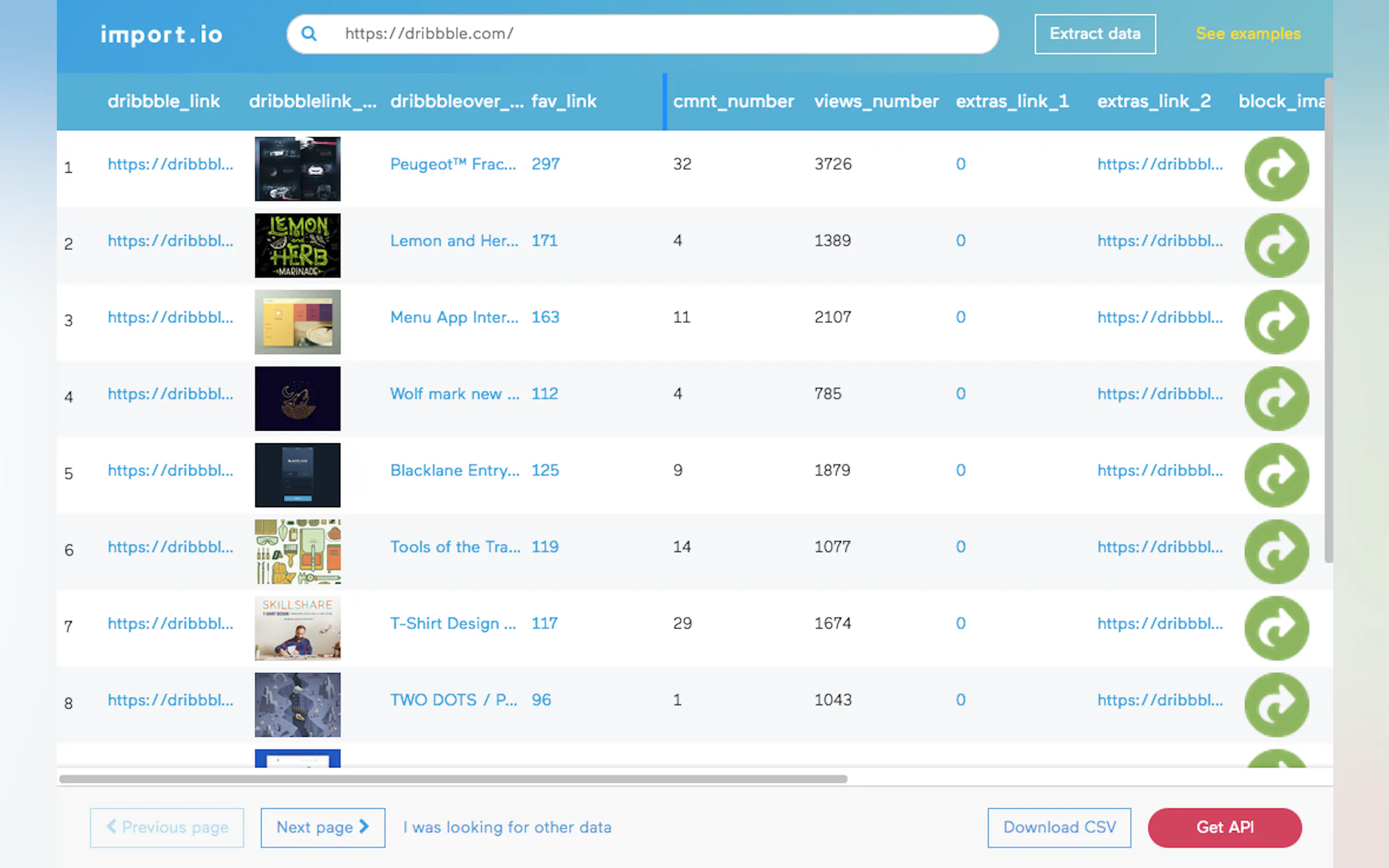Open 'Peugeot™ Frac...' title link

coord(453,164)
